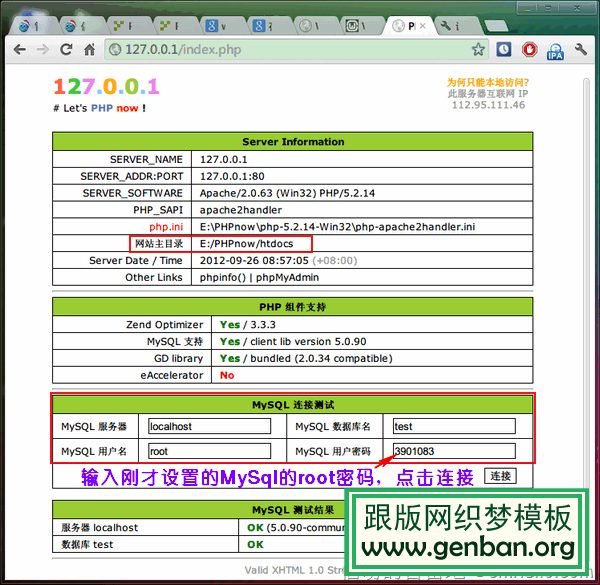600x585 pixels.
Task: Click the globe icon in address bar
Action: [x=115, y=49]
